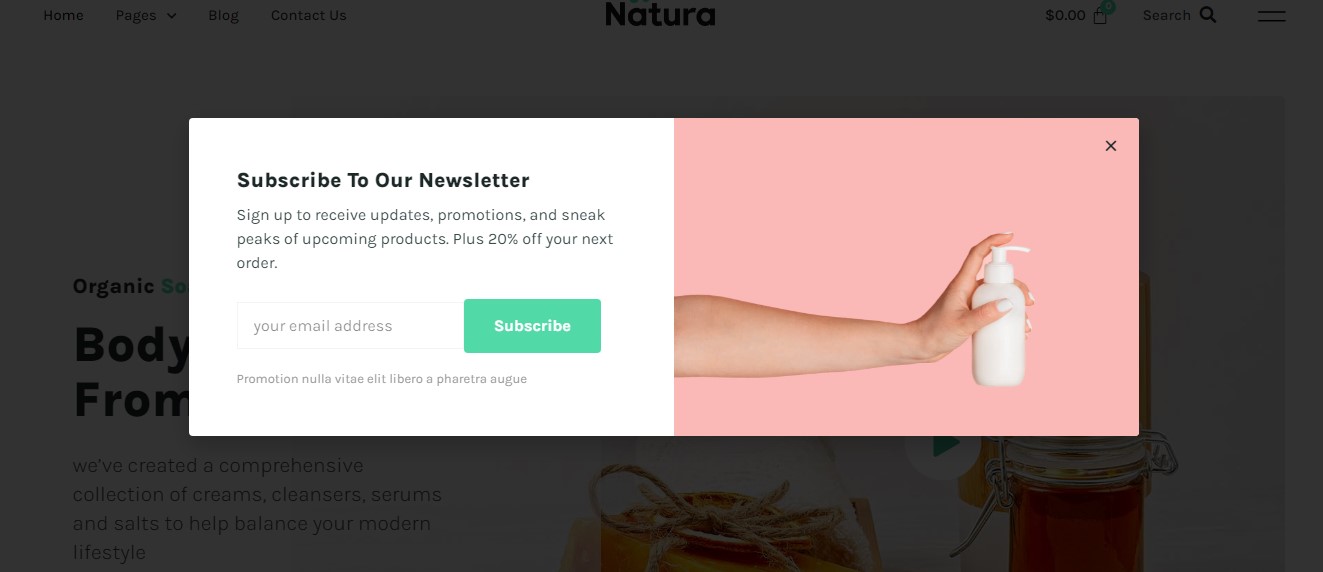
Task: Go to the Blog page
Action: (x=224, y=15)
